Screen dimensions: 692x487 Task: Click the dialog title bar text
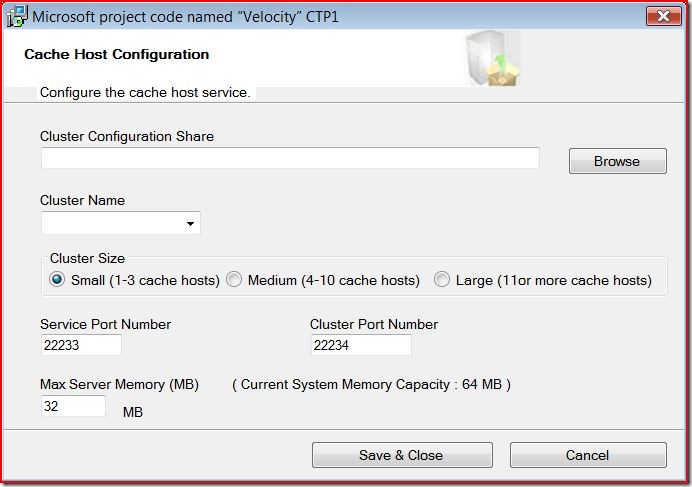coord(186,17)
